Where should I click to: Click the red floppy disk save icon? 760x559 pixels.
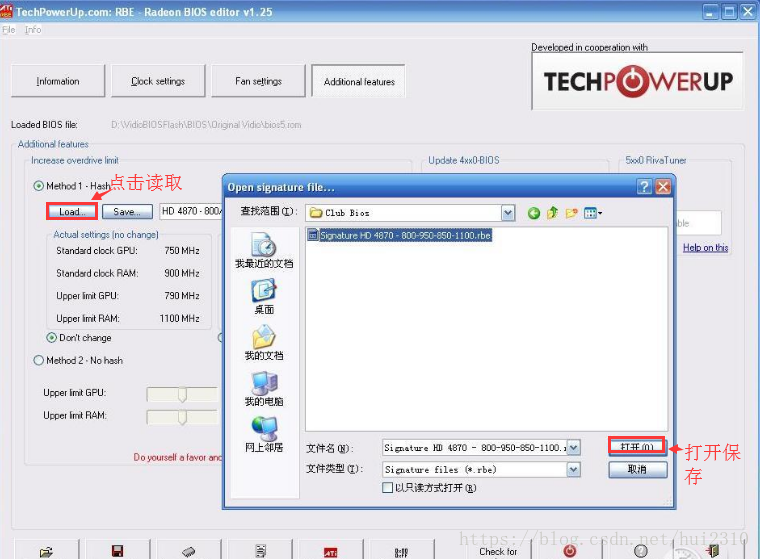click(x=117, y=551)
